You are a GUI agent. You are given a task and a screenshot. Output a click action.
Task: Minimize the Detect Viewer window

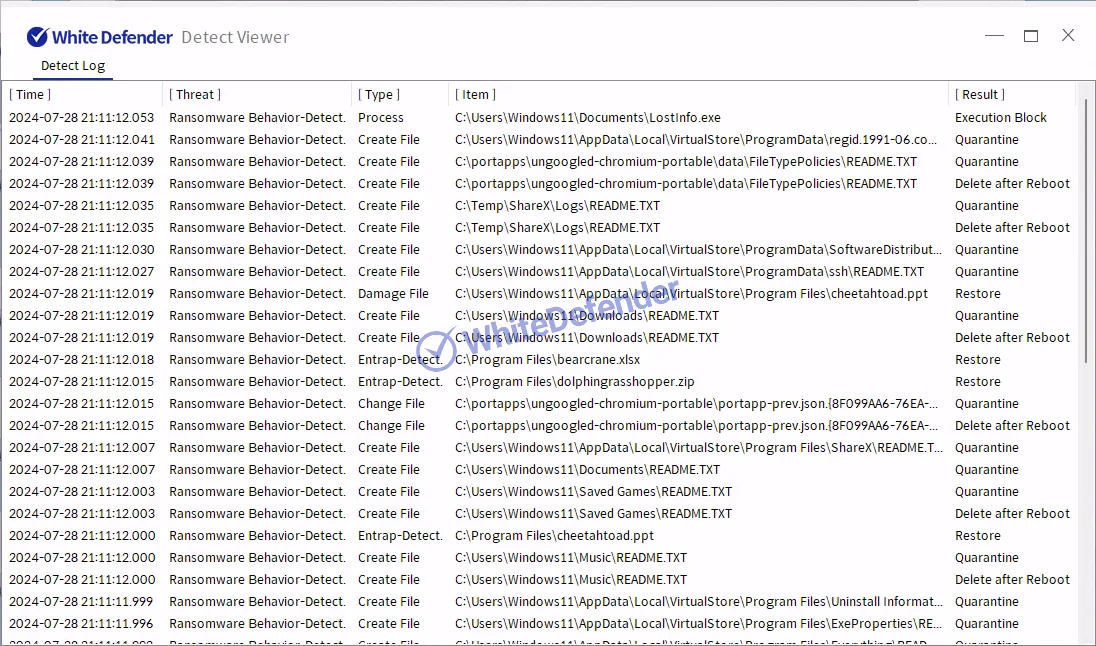tap(994, 36)
